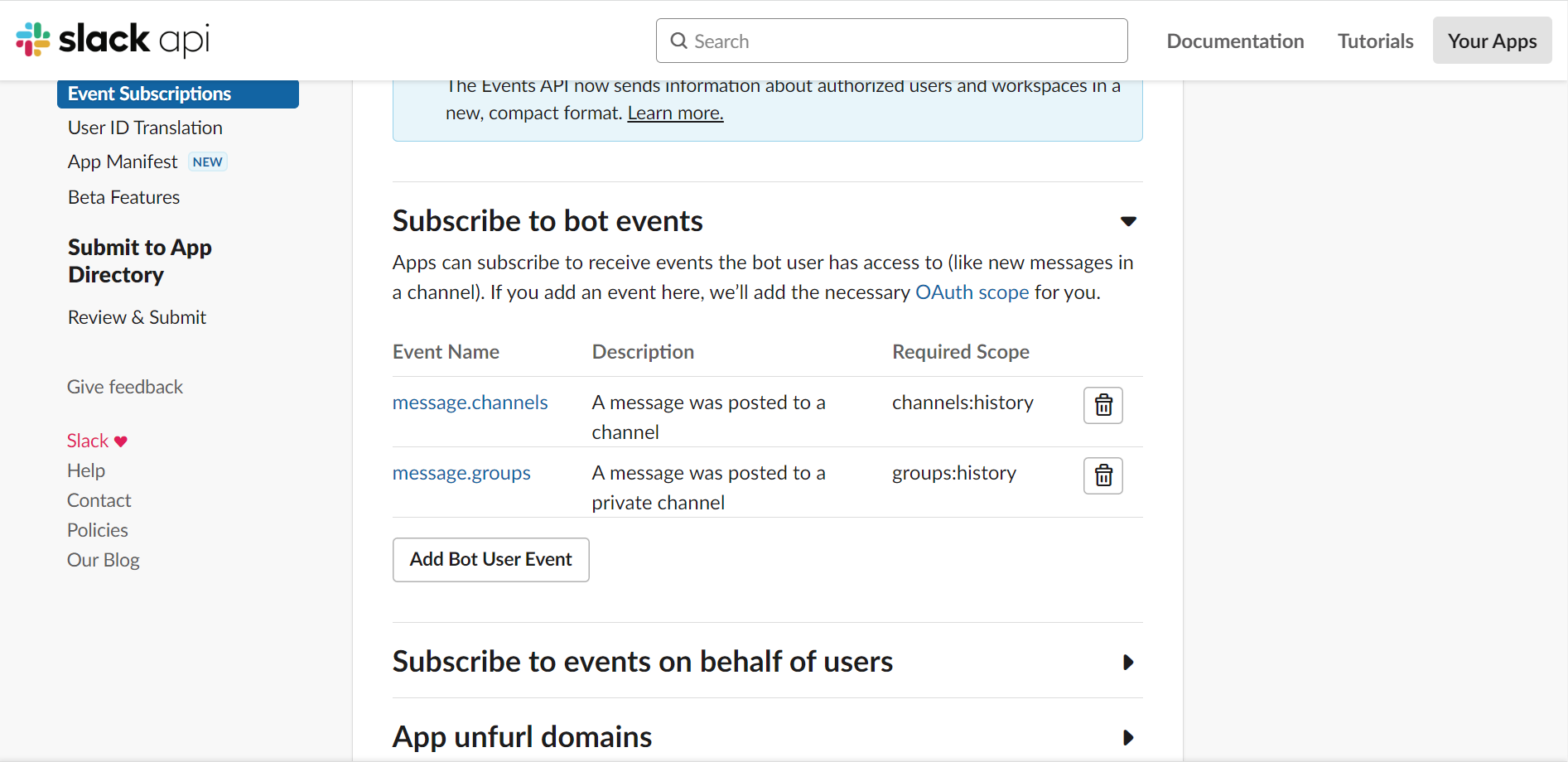Open User ID Translation in sidebar

pos(145,128)
